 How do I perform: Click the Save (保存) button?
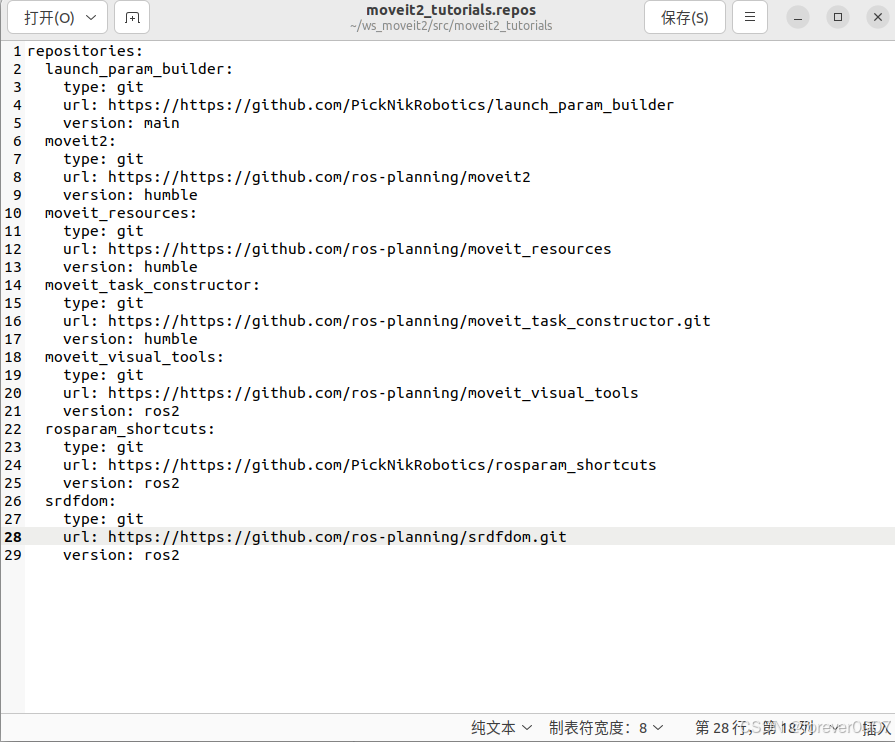pos(684,18)
